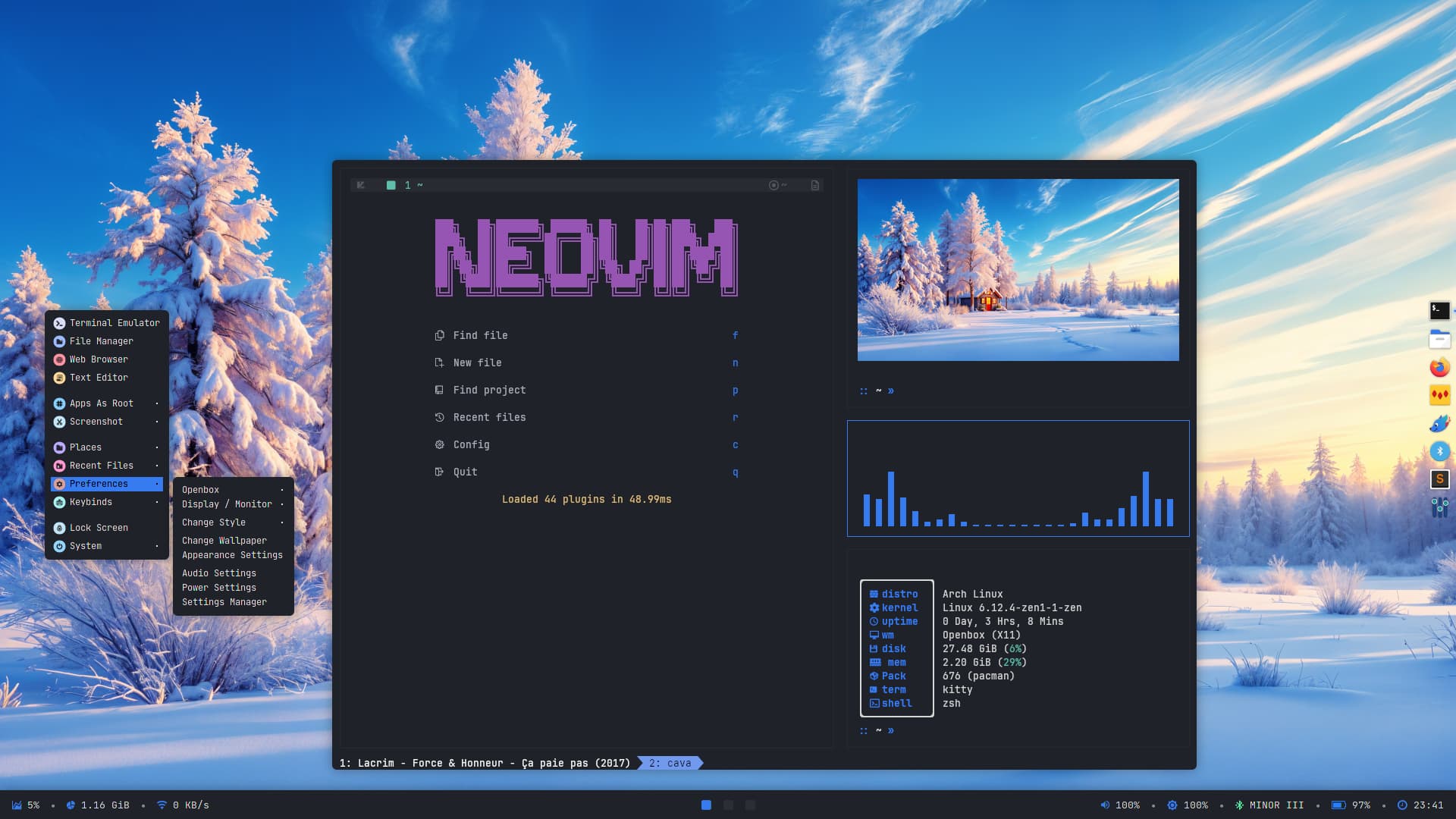Click the "Arch Linux" distro value

[972, 594]
